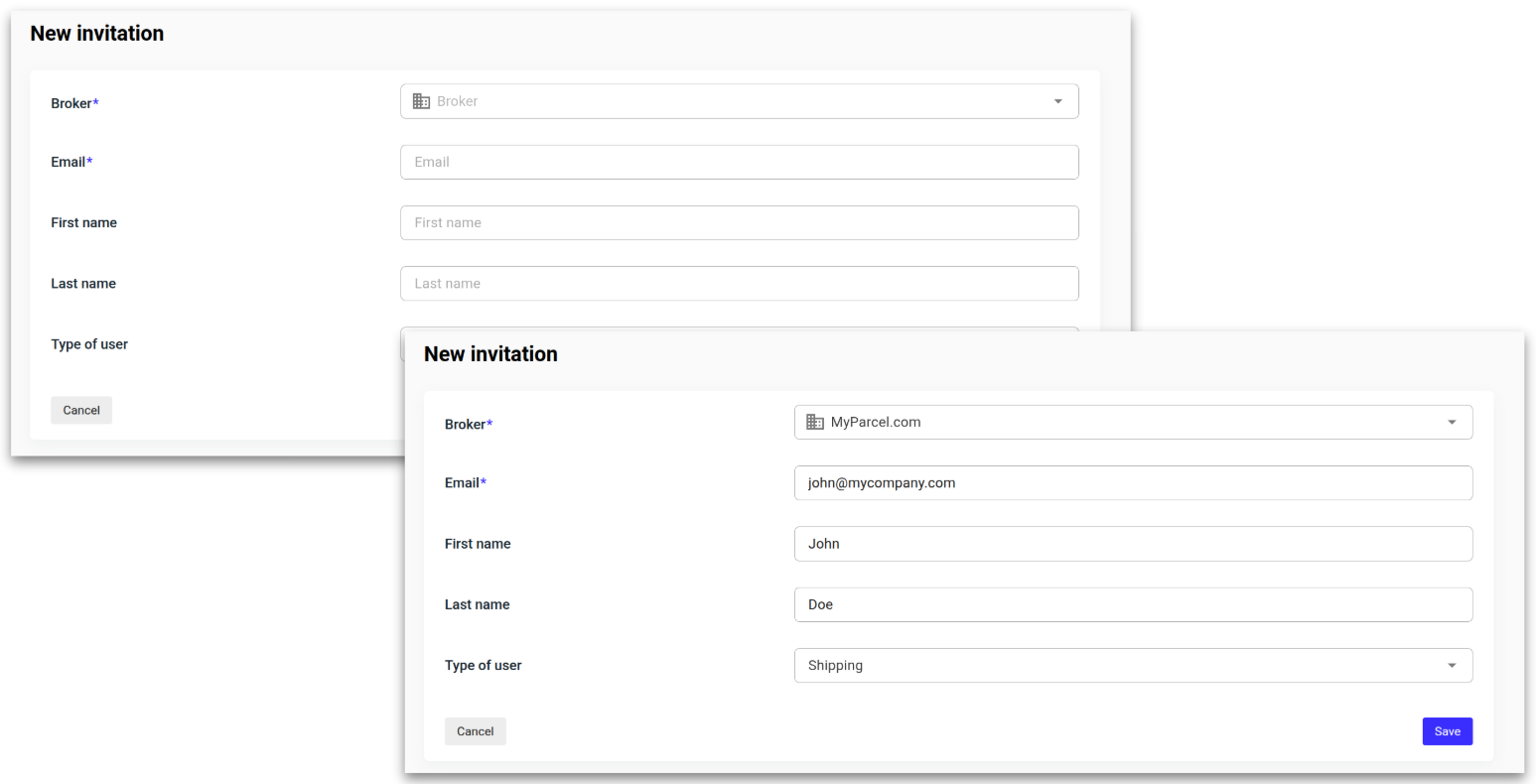
Task: Click the Type of user label on front form
Action: pos(484,665)
